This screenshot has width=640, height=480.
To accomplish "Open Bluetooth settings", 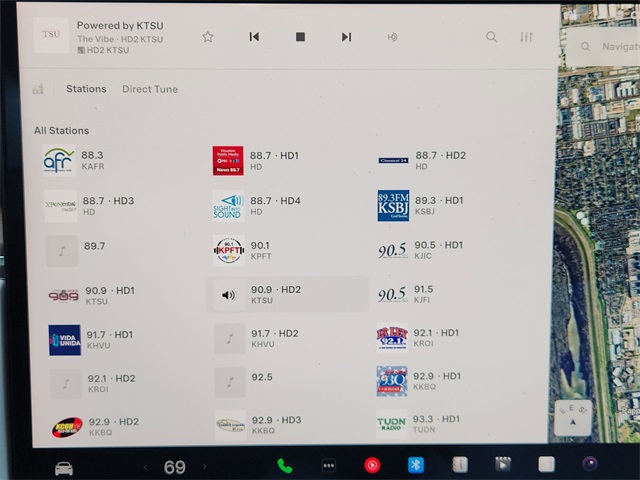I will click(416, 464).
